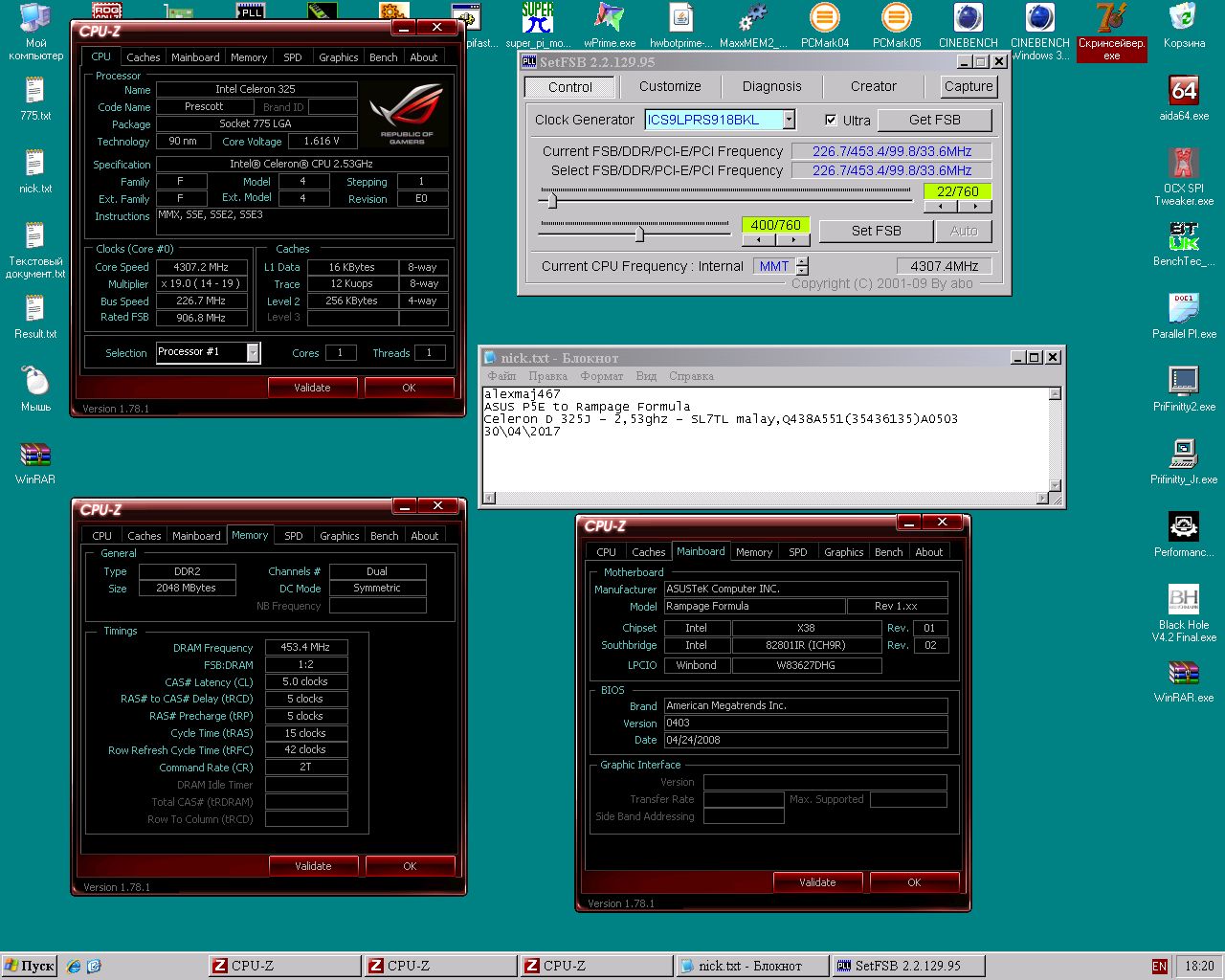Open the Мышь mouse desktop icon
The height and width of the screenshot is (980, 1225).
(35, 389)
